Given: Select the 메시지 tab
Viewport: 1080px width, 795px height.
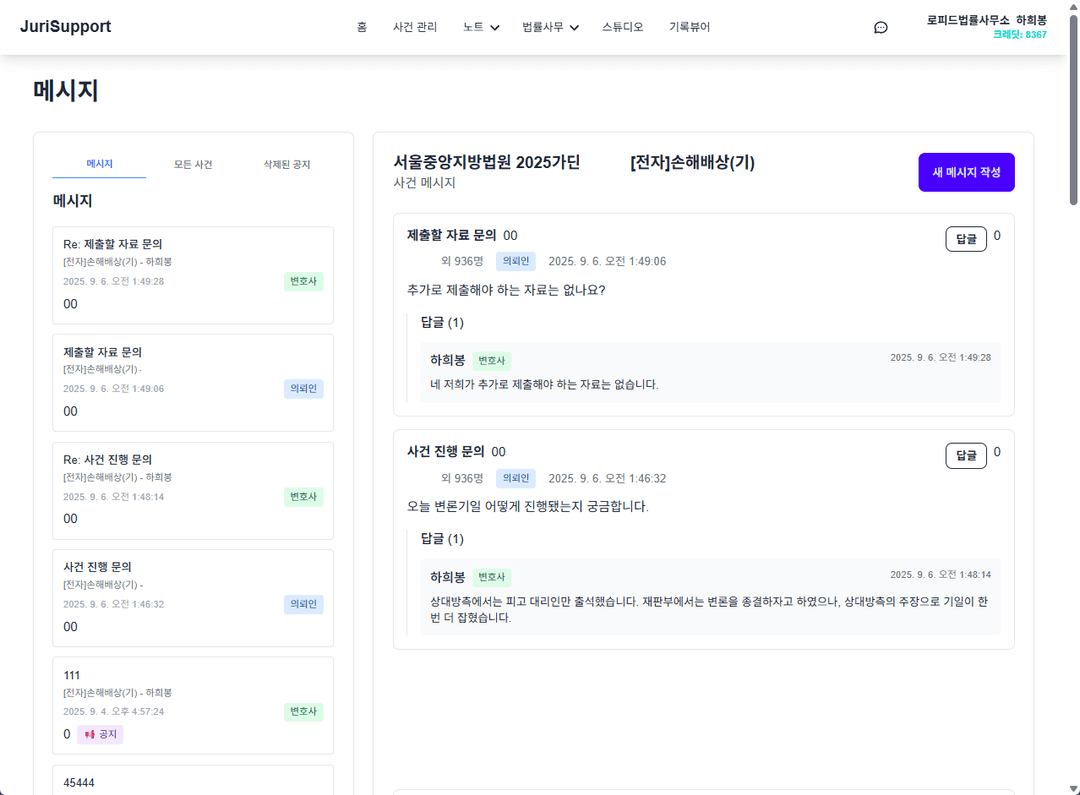Looking at the screenshot, I should pyautogui.click(x=99, y=164).
